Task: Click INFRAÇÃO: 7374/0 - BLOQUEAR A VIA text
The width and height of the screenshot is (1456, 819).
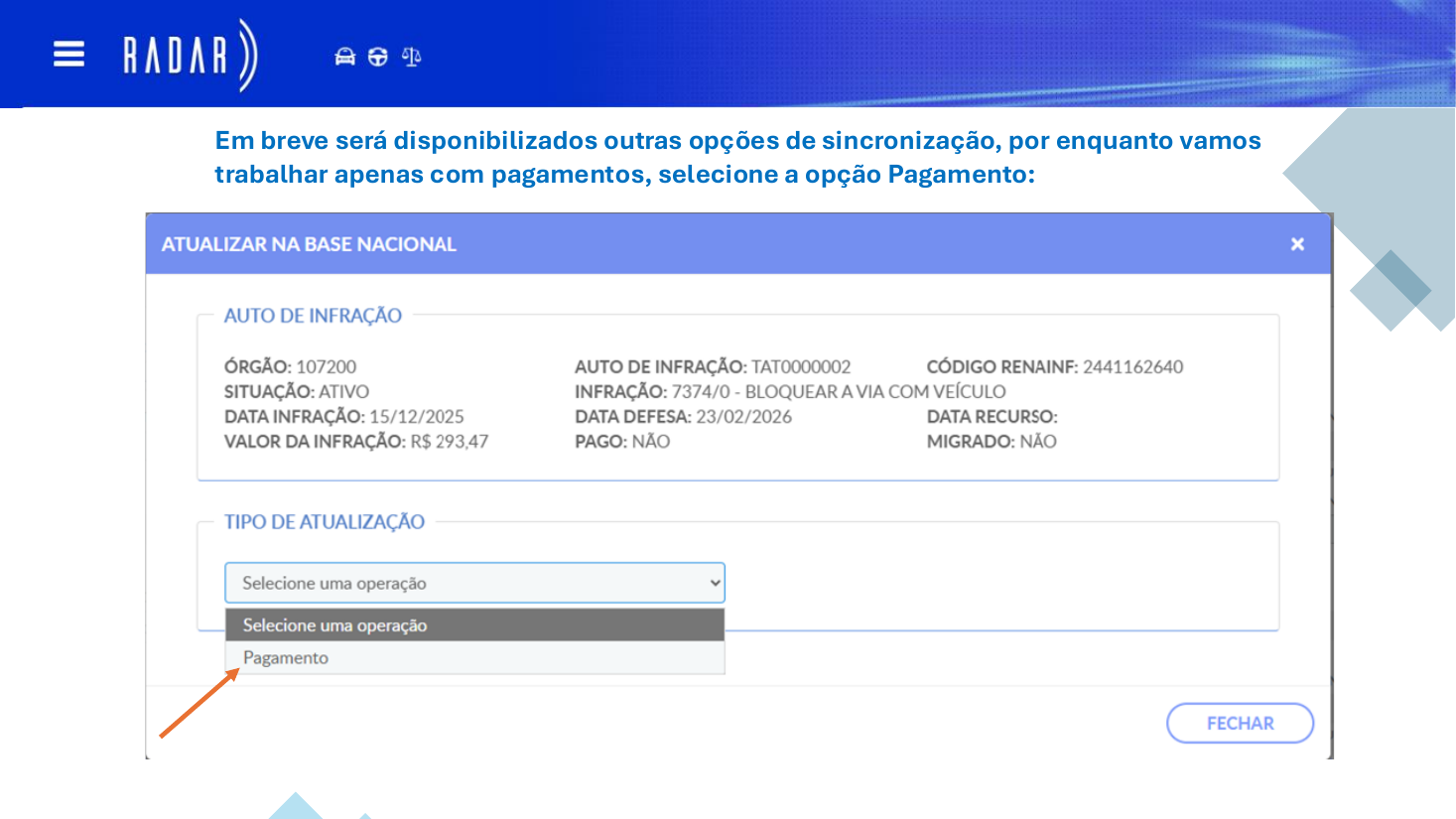Action: click(x=790, y=391)
